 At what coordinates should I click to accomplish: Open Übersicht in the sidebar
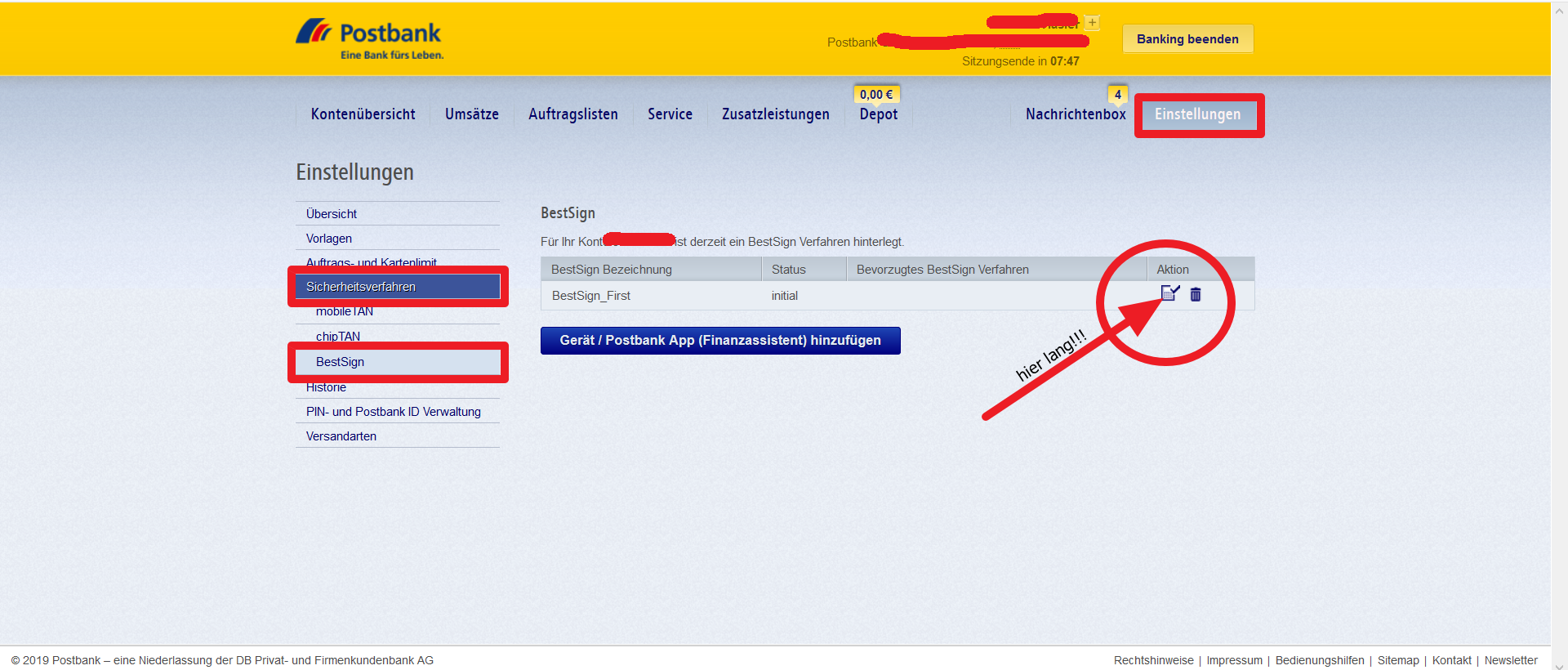click(398, 214)
